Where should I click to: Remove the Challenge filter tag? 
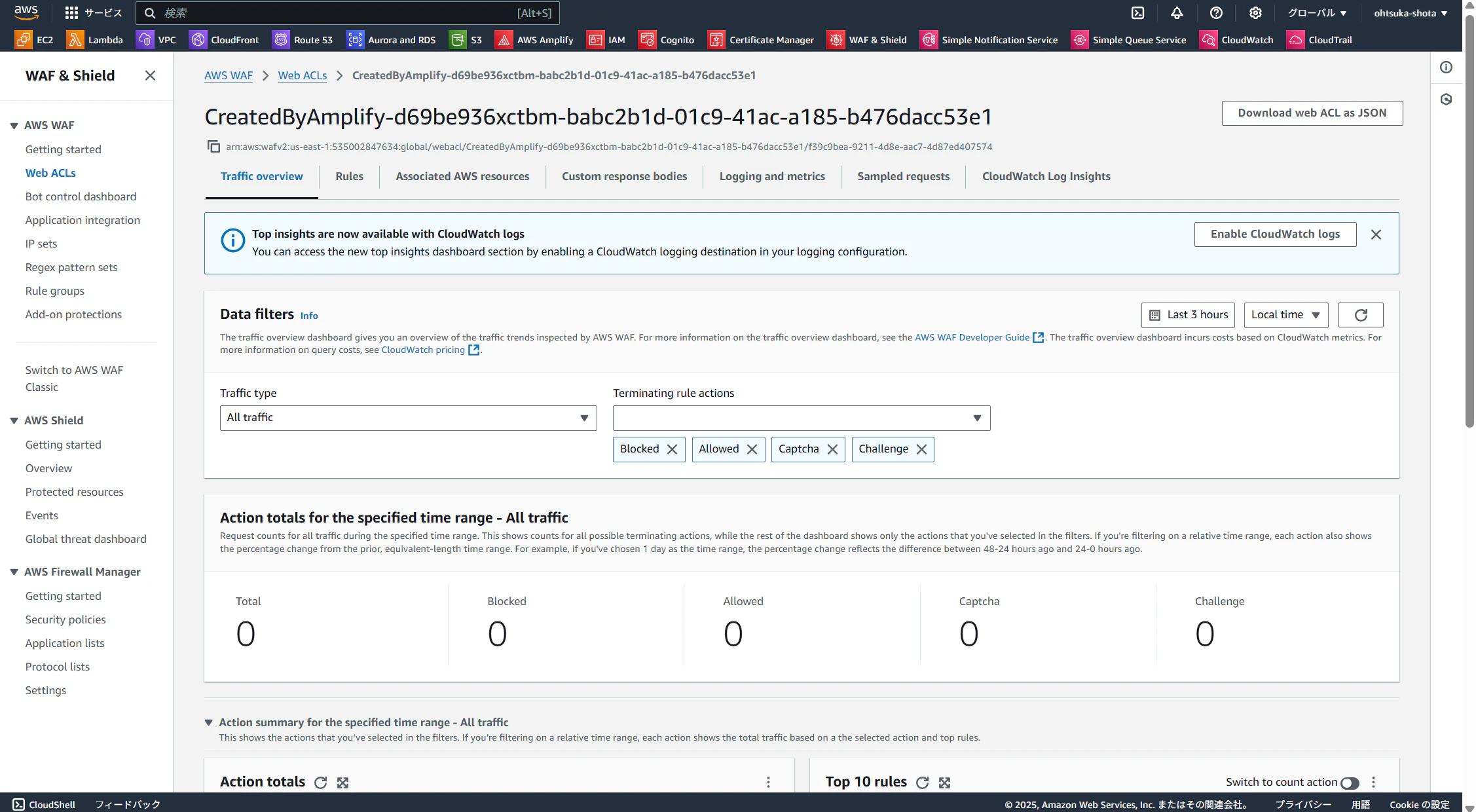(x=921, y=449)
